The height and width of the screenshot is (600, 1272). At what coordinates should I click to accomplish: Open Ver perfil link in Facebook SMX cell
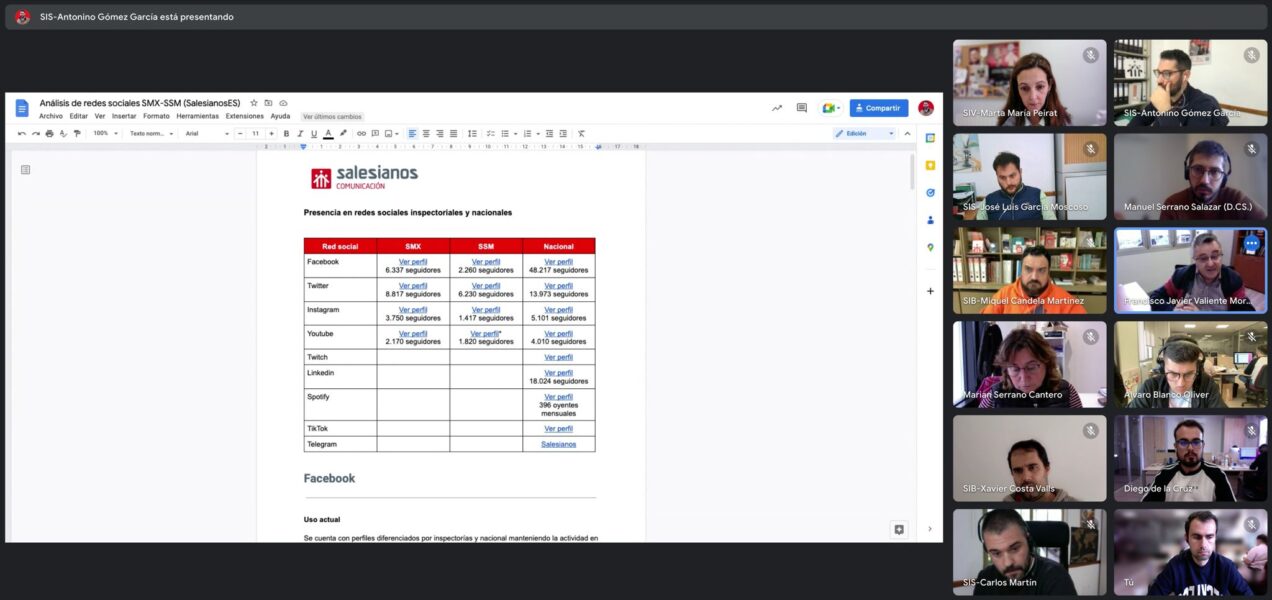413,262
